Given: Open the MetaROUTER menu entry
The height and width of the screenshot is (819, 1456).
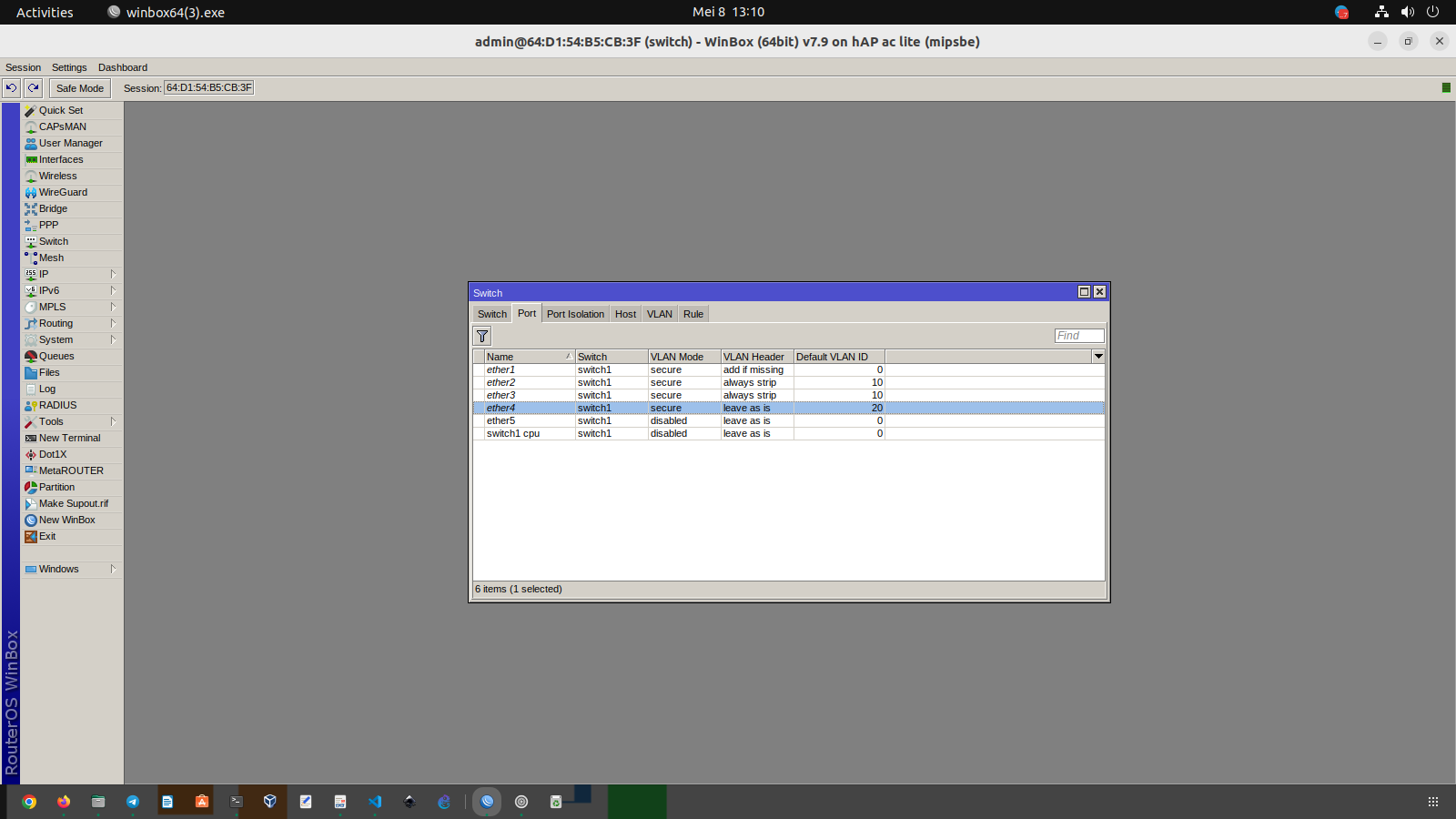Looking at the screenshot, I should point(72,470).
